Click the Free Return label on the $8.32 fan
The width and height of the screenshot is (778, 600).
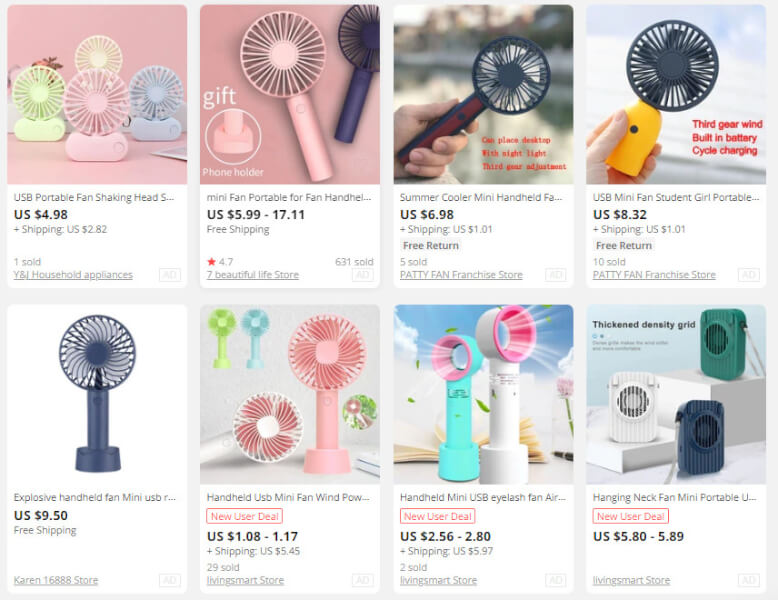624,246
